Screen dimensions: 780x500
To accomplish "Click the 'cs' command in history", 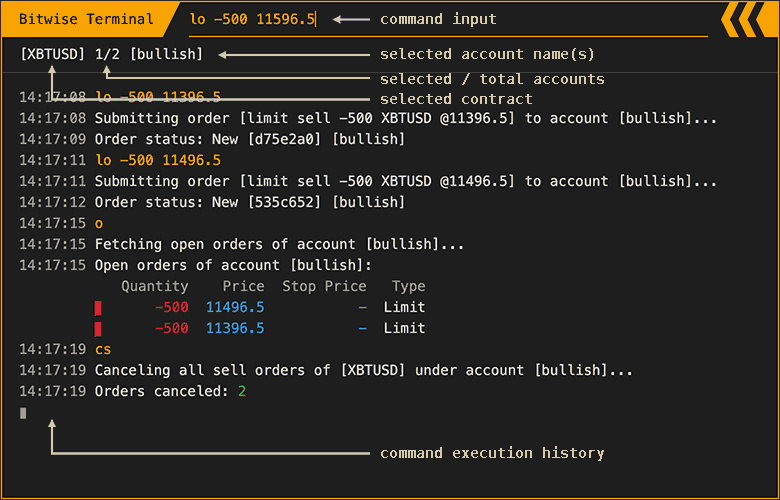I will point(103,349).
